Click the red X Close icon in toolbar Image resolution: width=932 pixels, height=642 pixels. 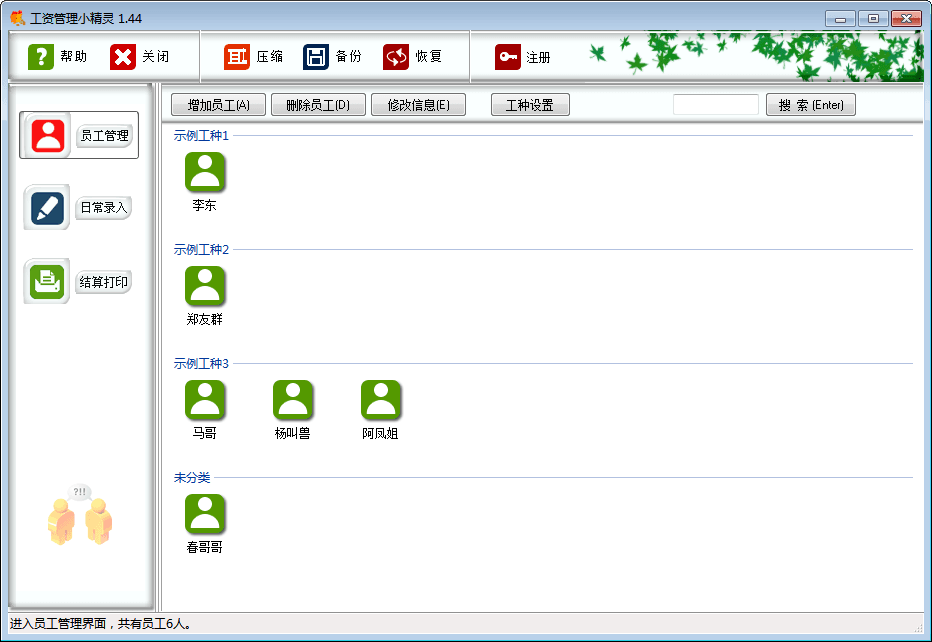[x=122, y=57]
